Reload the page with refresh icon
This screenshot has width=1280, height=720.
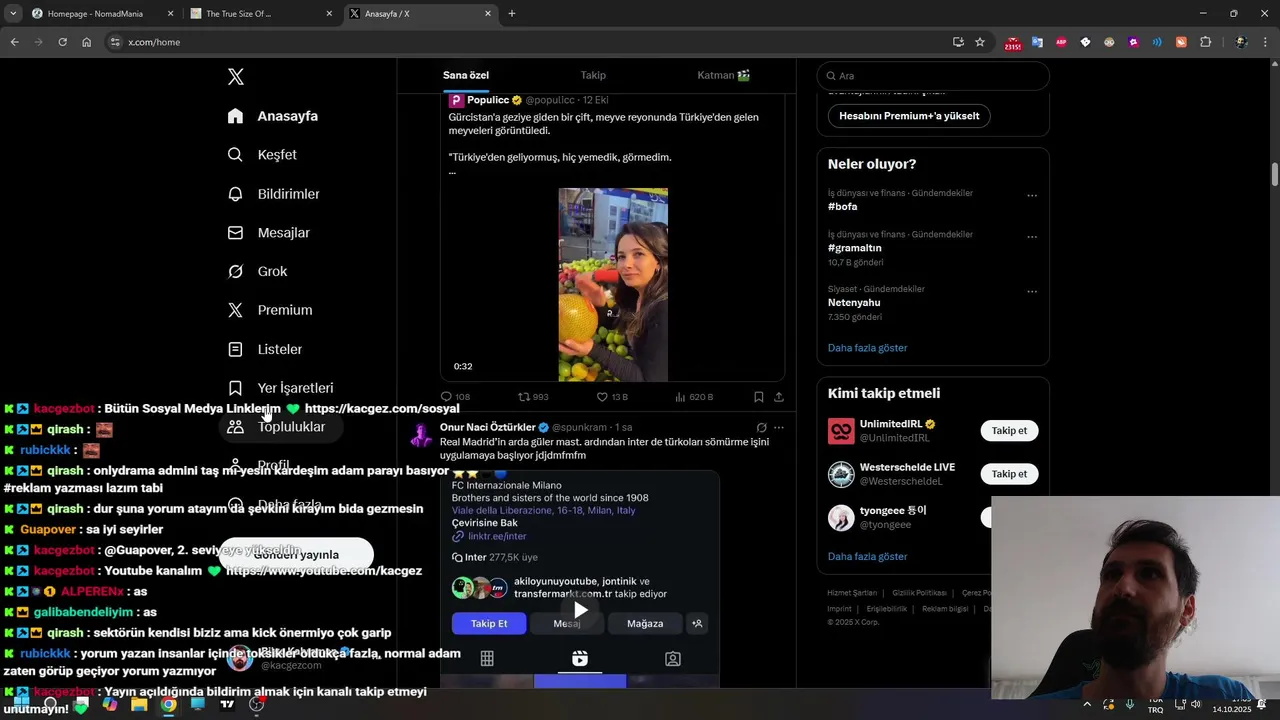[x=62, y=42]
